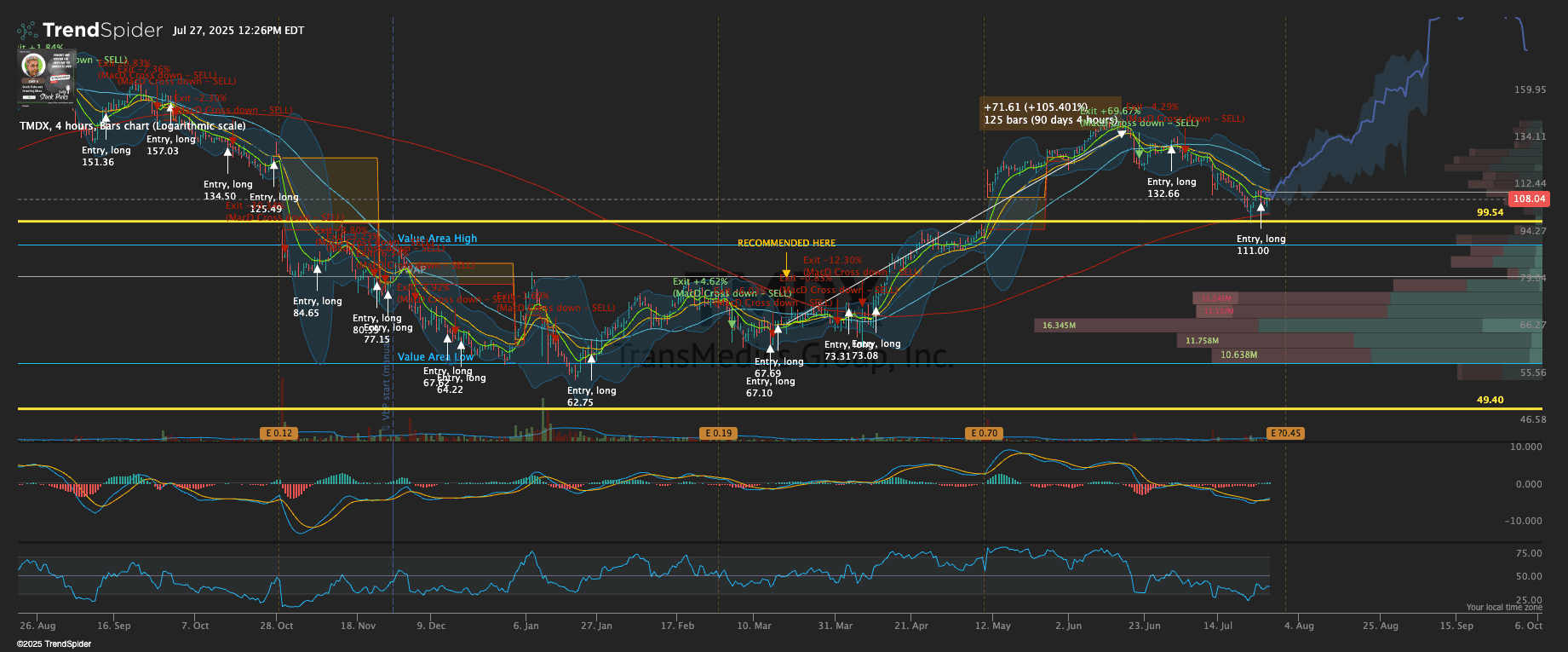Click the 11.758M volume profile label
The width and height of the screenshot is (1568, 652).
1202,341
